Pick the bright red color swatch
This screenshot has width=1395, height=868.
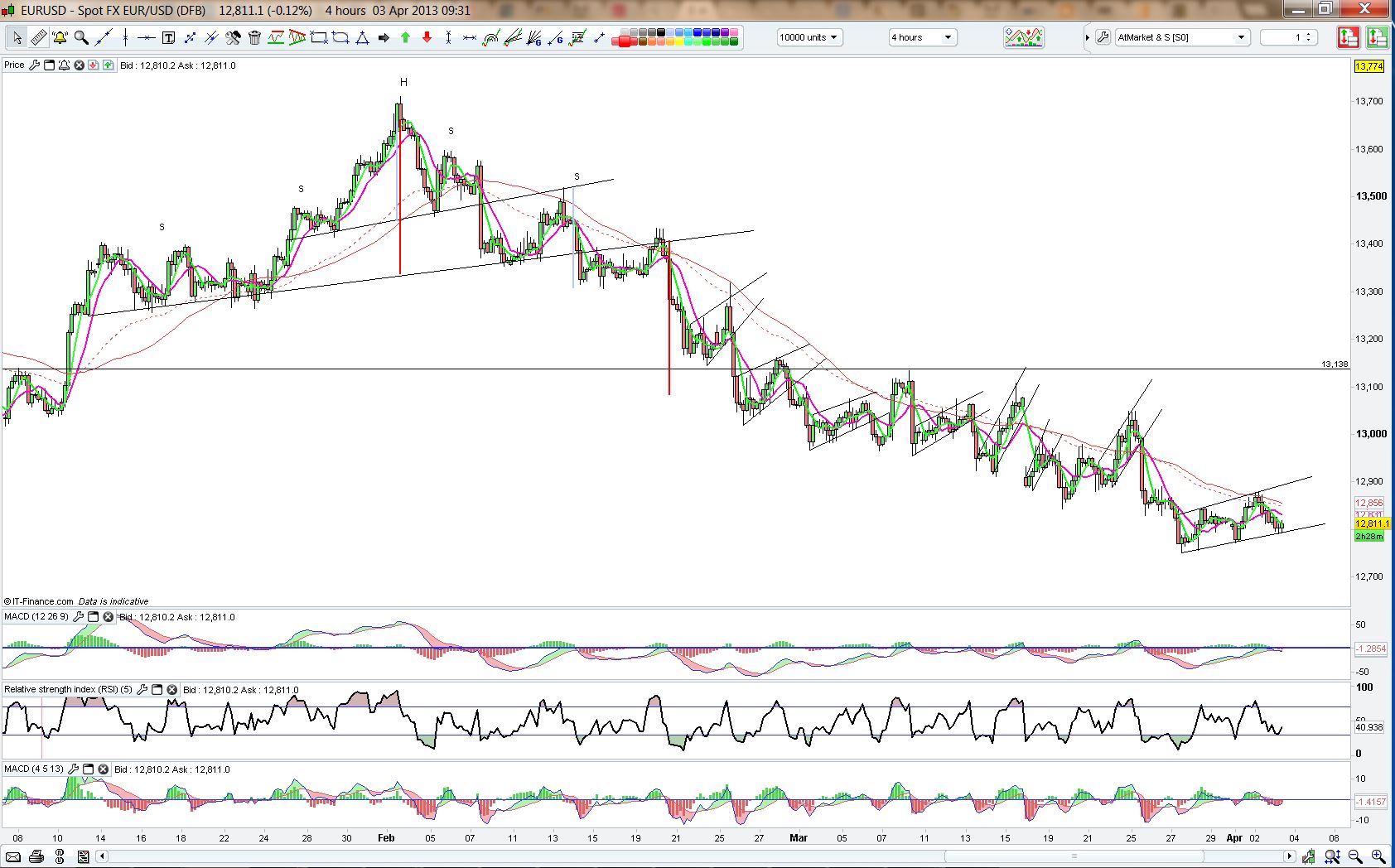[624, 42]
